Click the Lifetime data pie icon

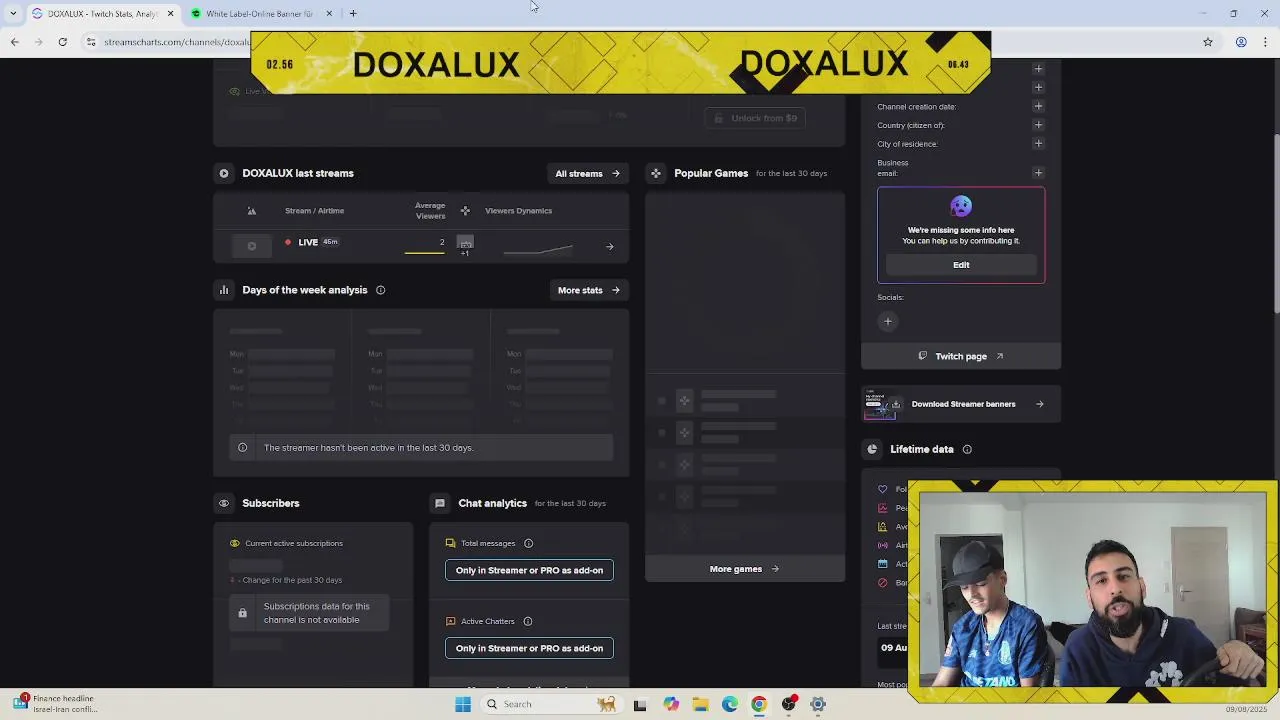click(x=872, y=450)
